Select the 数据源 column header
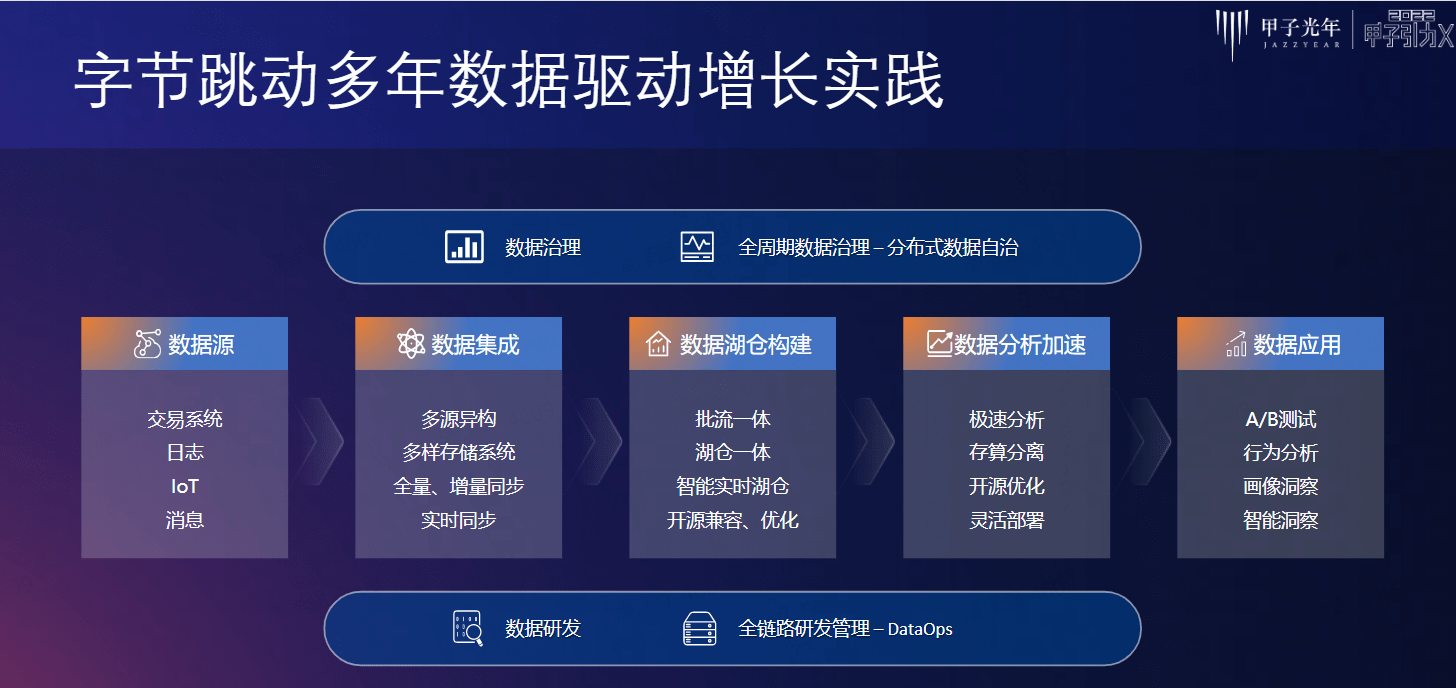Screen dimensions: 1456x688 [x=184, y=342]
